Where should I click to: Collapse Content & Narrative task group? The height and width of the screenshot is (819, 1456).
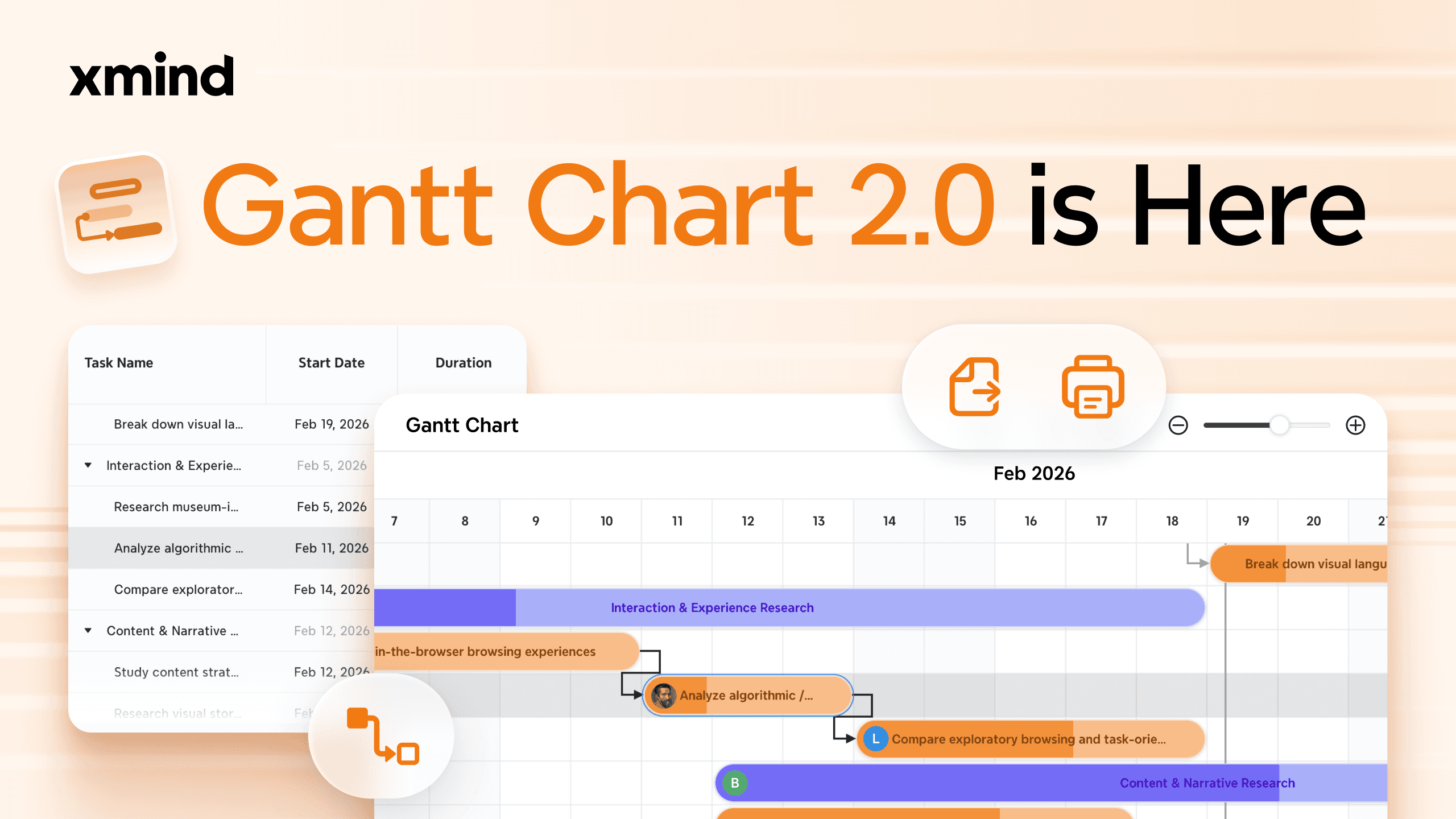tap(88, 630)
